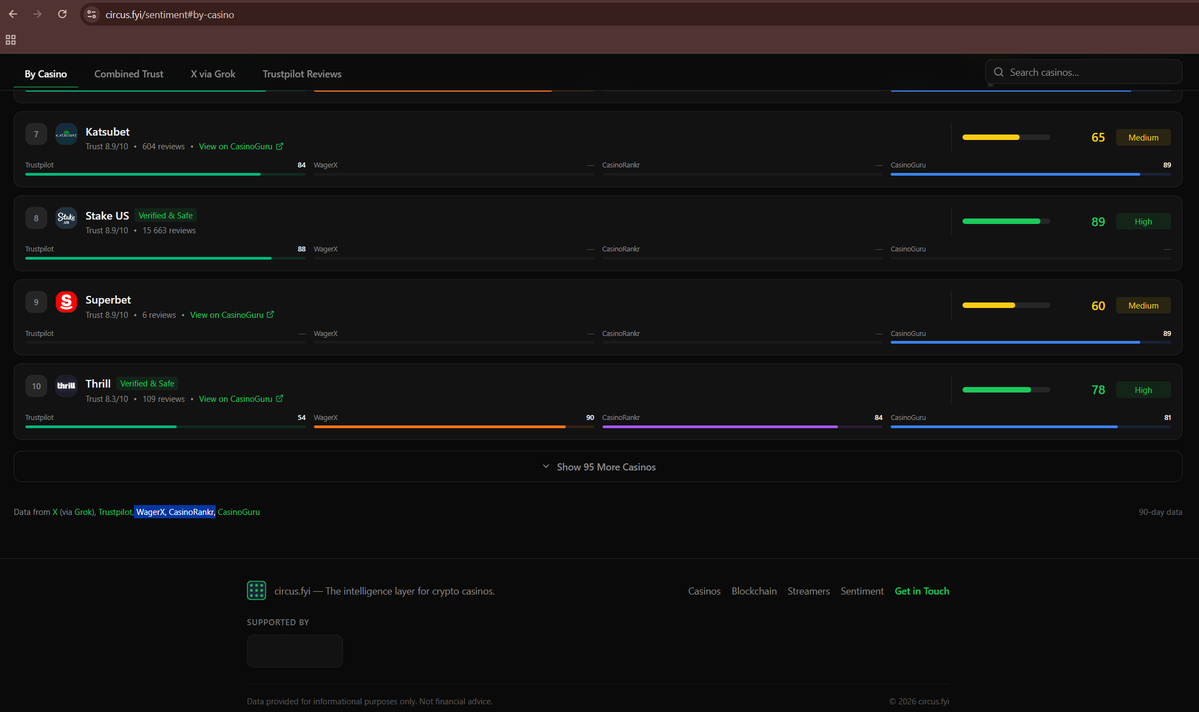This screenshot has width=1199, height=712.
Task: Reload the page with the refresh icon
Action: pyautogui.click(x=62, y=14)
